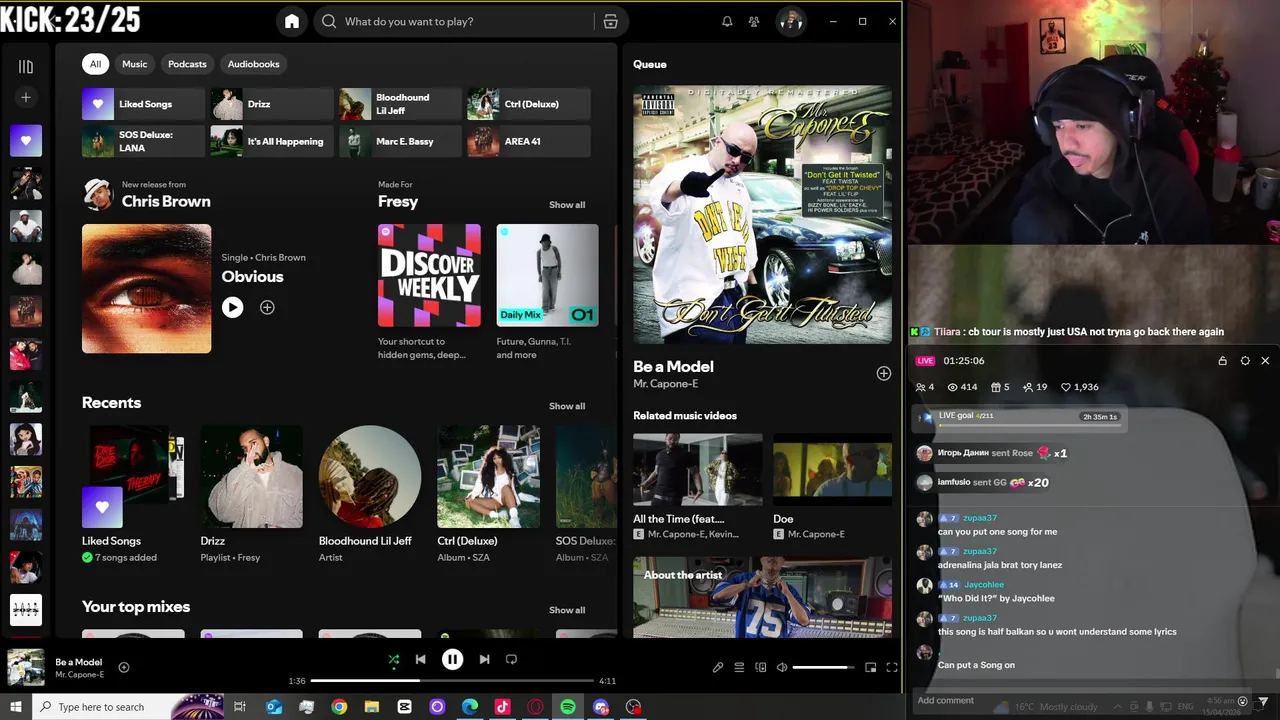Show all Recents
The width and height of the screenshot is (1280, 720).
[x=567, y=406]
